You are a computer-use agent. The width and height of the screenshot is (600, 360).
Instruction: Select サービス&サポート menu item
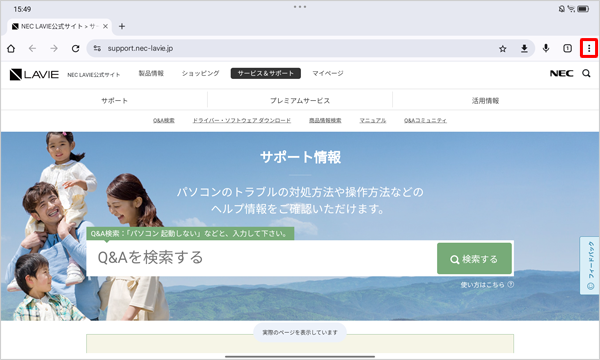266,73
